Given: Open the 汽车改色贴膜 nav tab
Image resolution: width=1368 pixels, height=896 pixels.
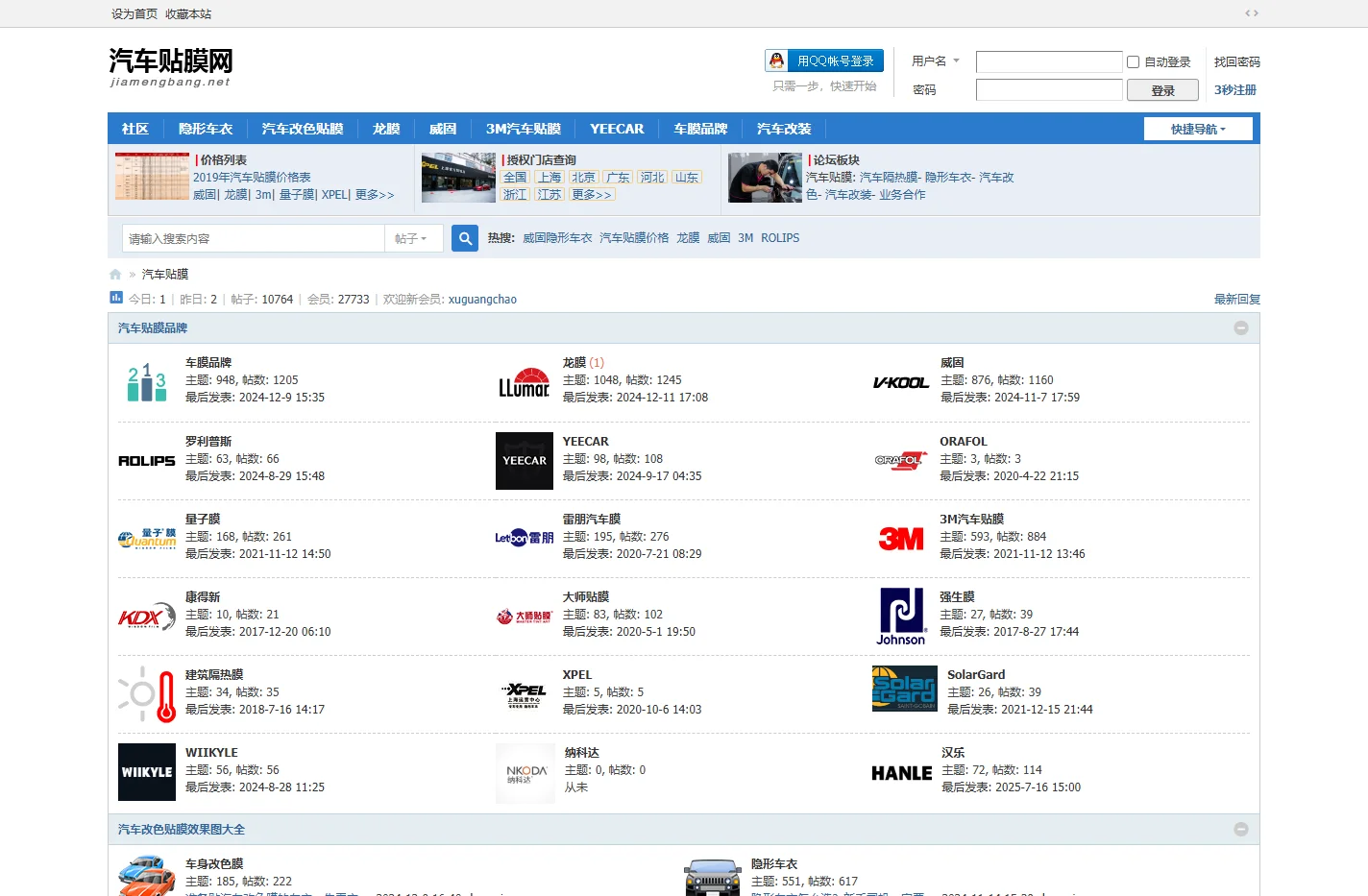Looking at the screenshot, I should tap(303, 129).
